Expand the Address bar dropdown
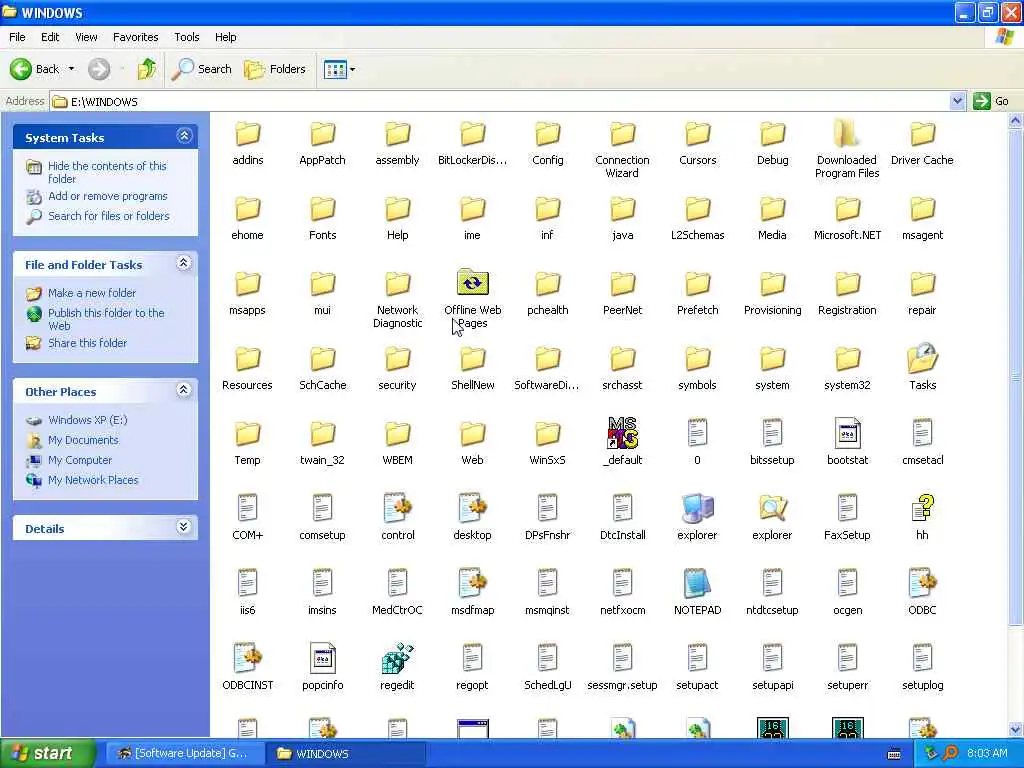This screenshot has height=768, width=1024. [x=957, y=101]
